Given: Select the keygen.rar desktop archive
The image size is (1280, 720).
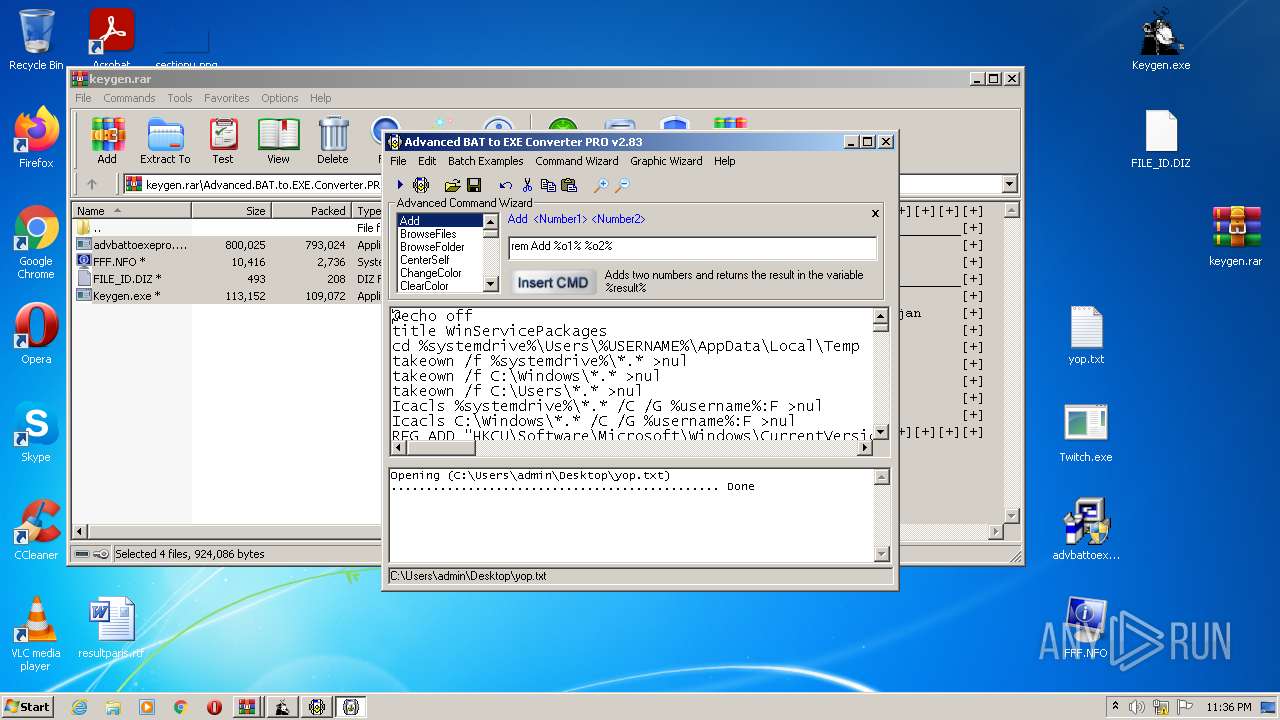Looking at the screenshot, I should click(1235, 236).
